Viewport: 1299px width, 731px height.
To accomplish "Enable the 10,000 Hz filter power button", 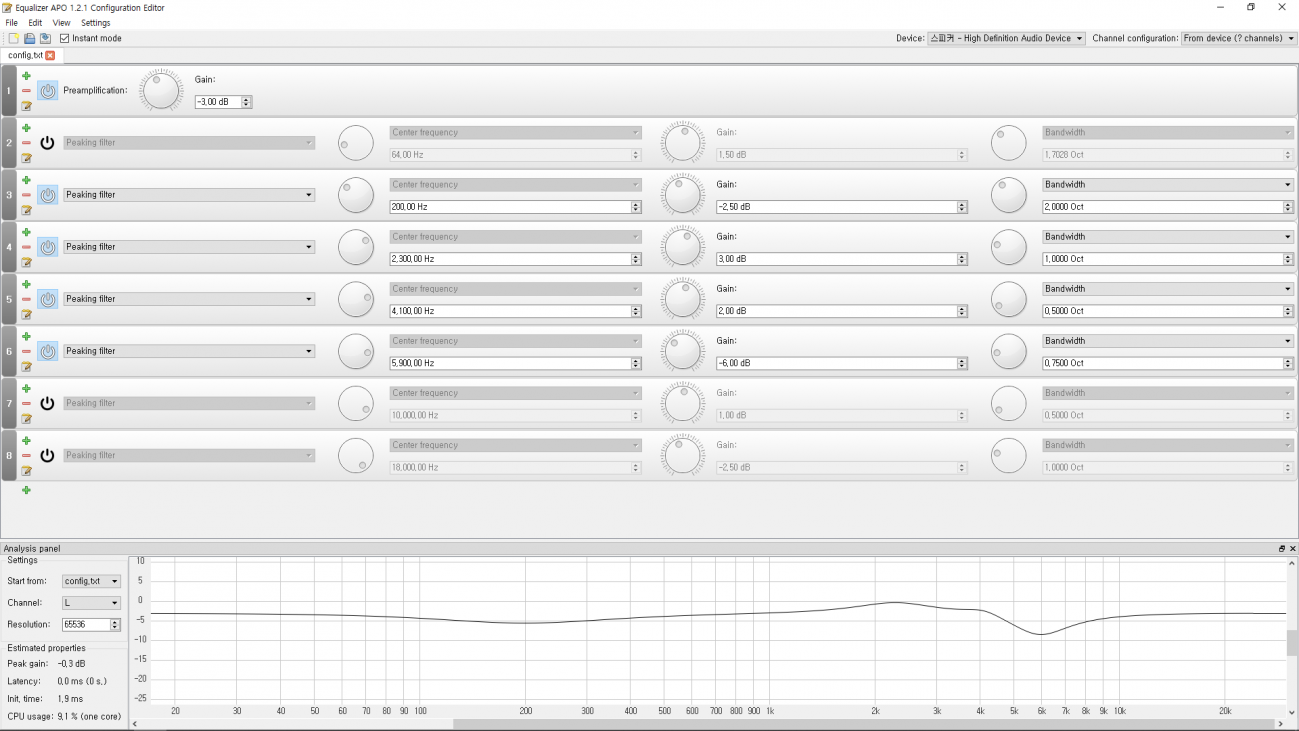I will coord(48,403).
